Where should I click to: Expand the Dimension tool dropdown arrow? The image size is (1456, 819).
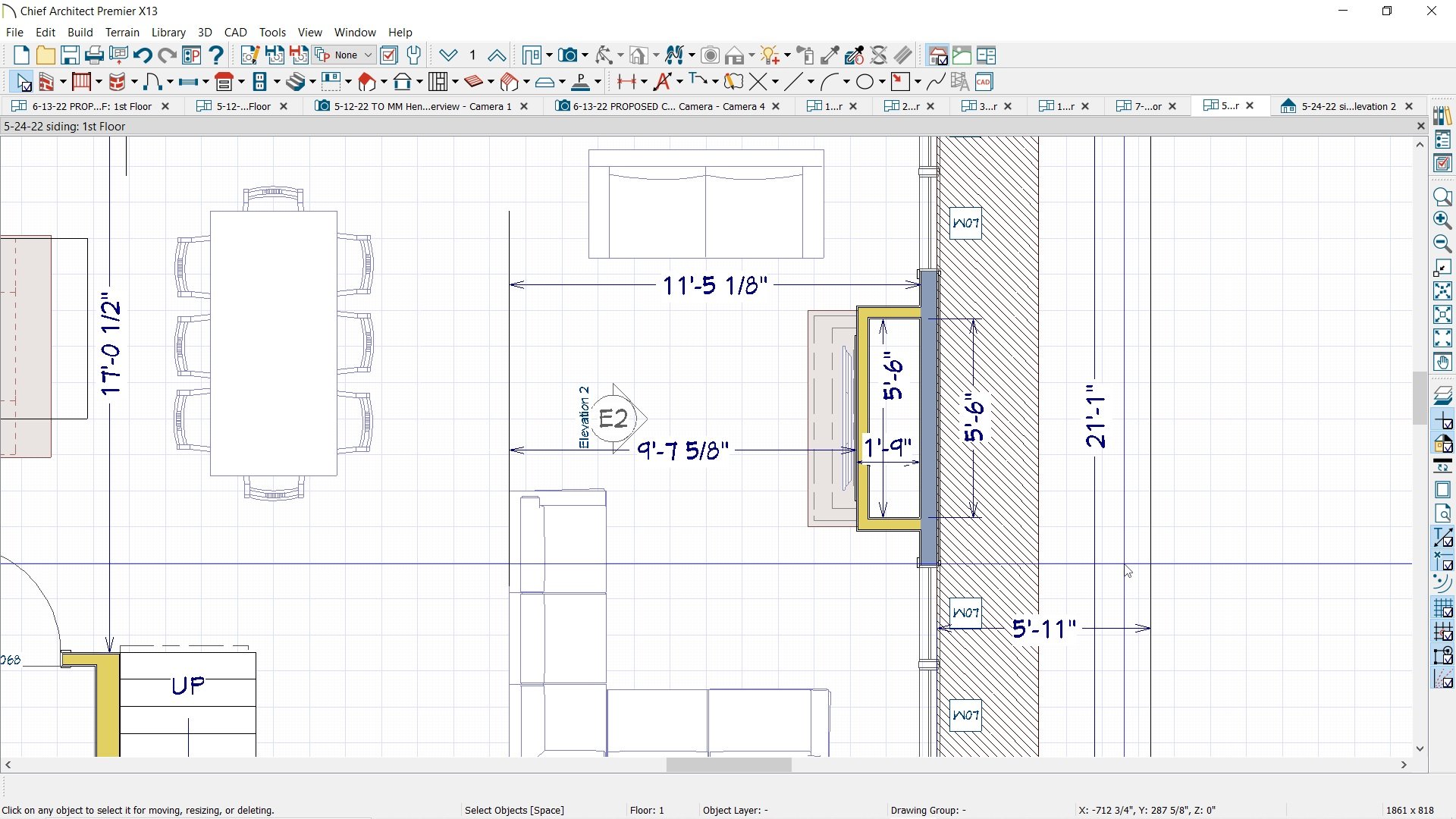point(644,82)
